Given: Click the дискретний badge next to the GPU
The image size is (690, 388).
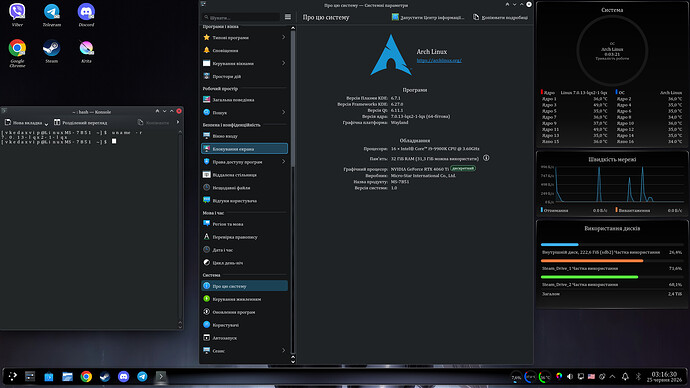Looking at the screenshot, I should point(463,168).
